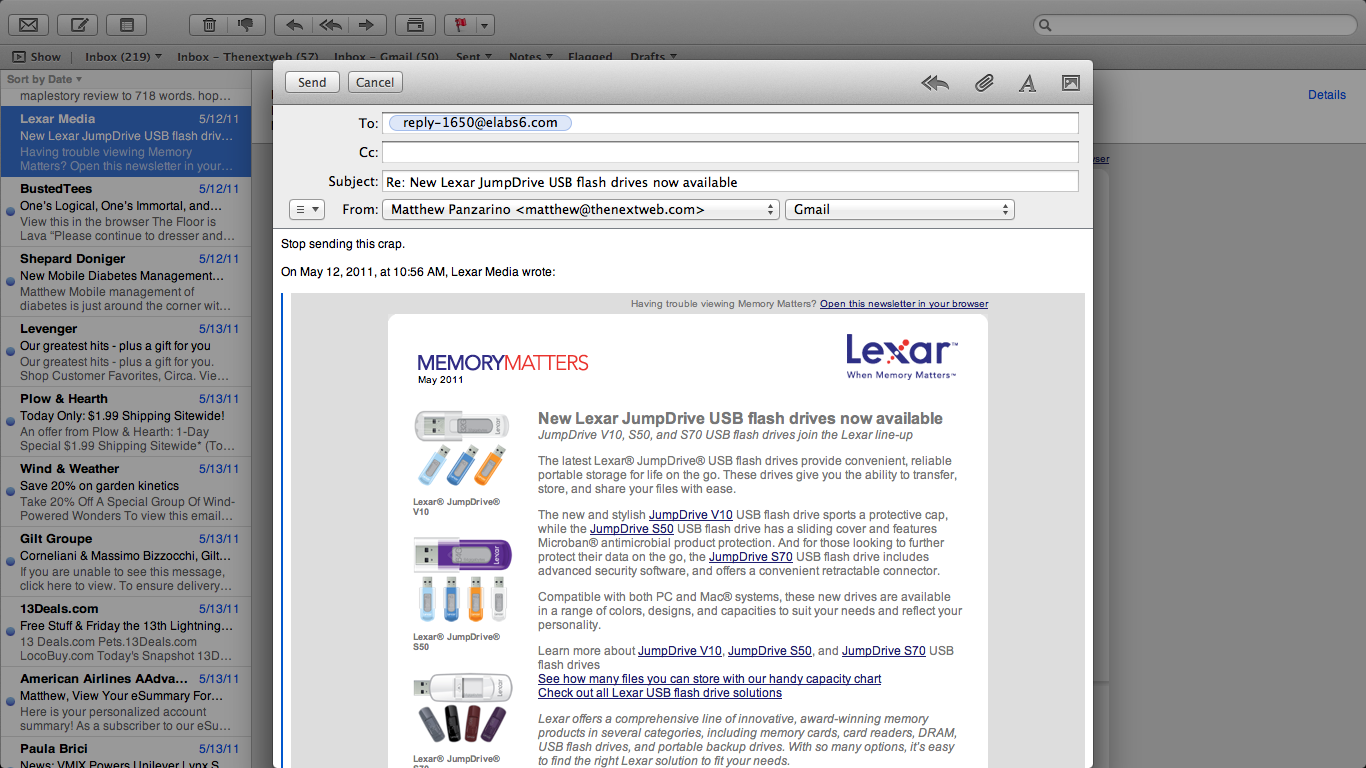
Task: Select the Levenger message
Action: pos(126,352)
